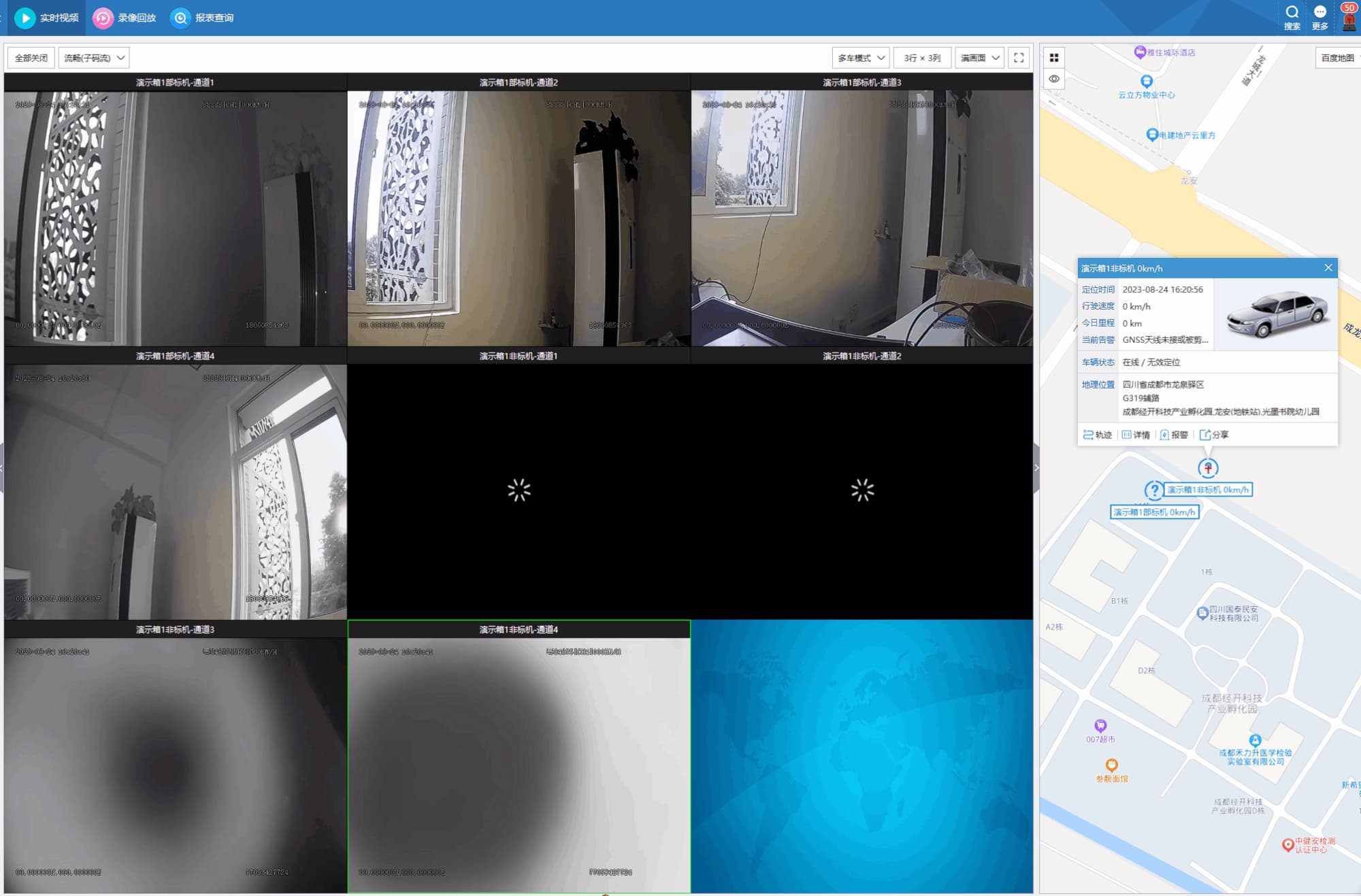Open the details (详情) icon in popup
The image size is (1361, 896).
[x=1126, y=435]
